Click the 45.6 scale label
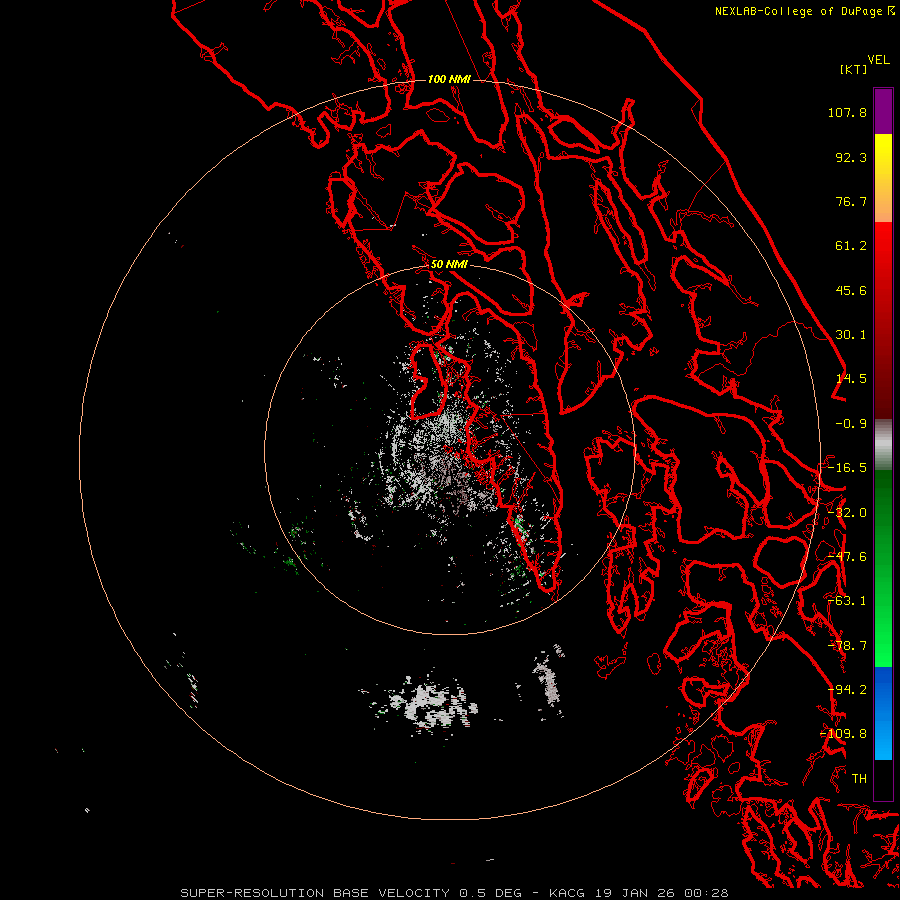This screenshot has height=900, width=900. [851, 290]
